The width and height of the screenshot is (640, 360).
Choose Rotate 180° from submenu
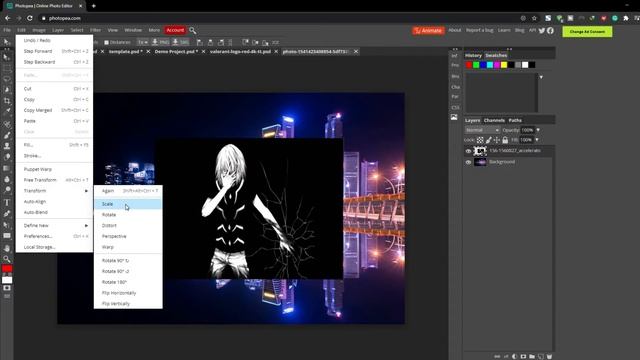pos(128,282)
